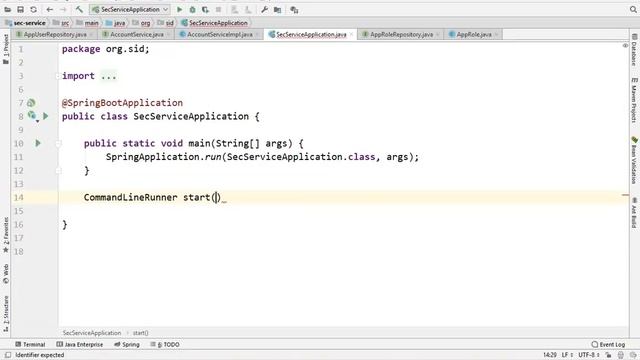Open Maven Projects tool window sidebar
The image size is (640, 360).
pyautogui.click(x=634, y=100)
